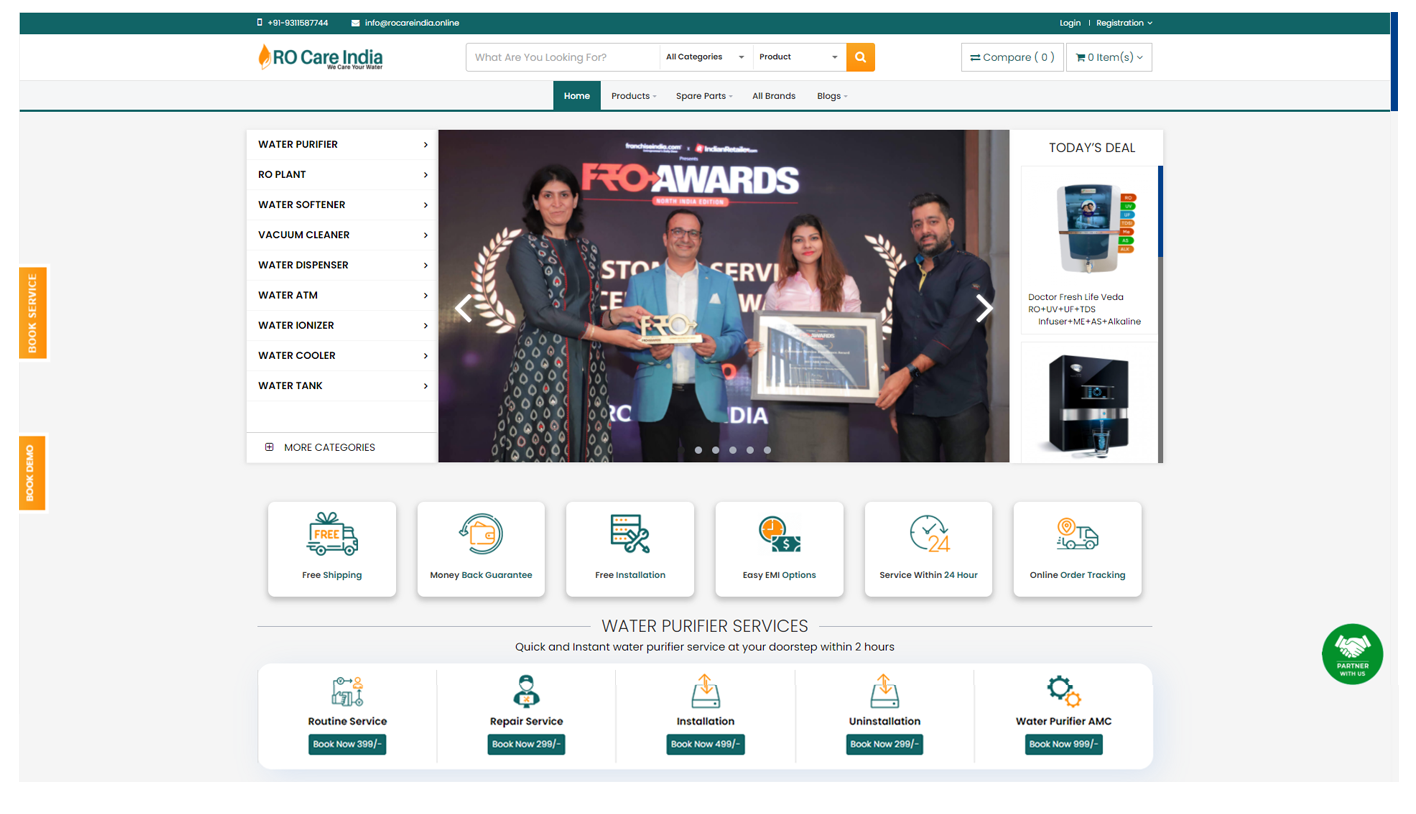Open the black water purifier deal image
The height and width of the screenshot is (814, 1416).
[x=1090, y=406]
